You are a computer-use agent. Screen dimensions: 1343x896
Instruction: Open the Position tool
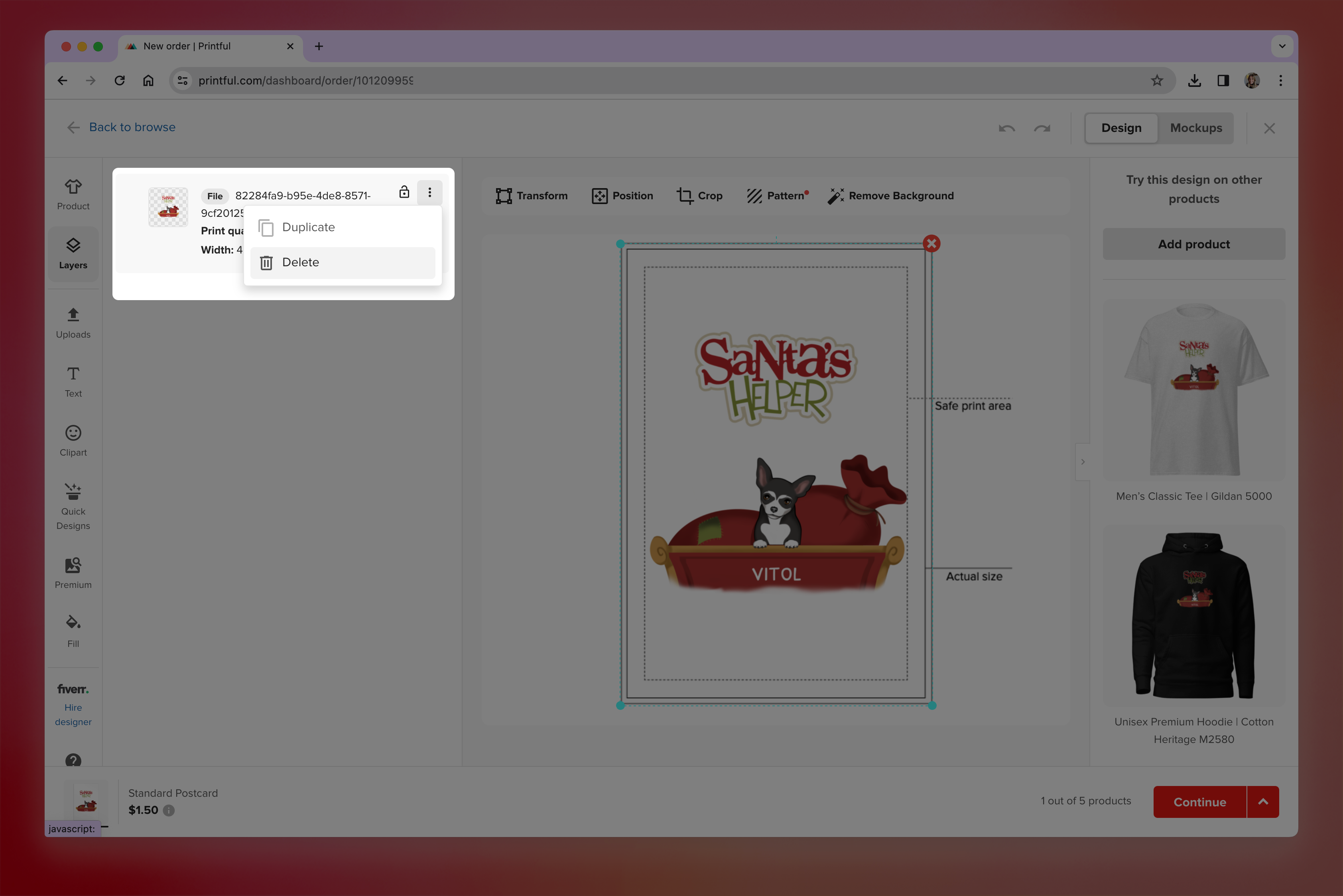[x=622, y=195]
